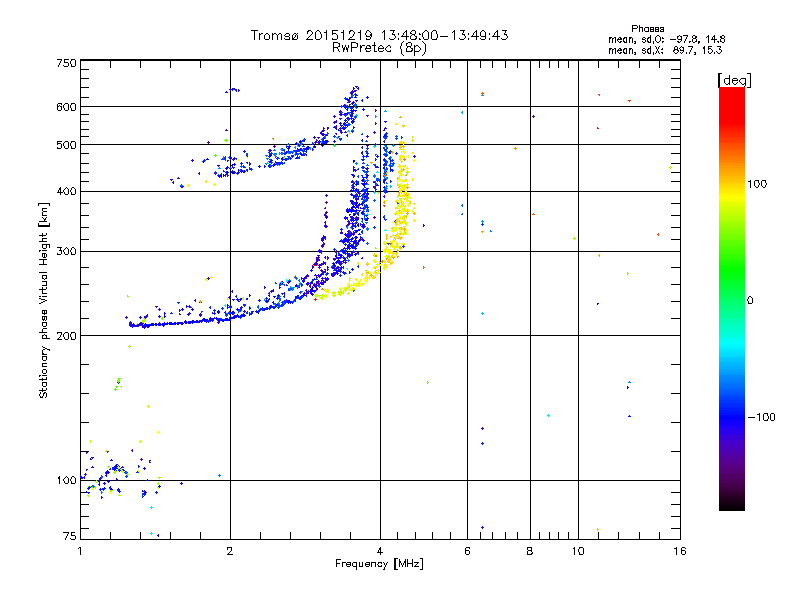800x600 pixels.
Task: Click the colorbar label '-100'
Action: (761, 417)
